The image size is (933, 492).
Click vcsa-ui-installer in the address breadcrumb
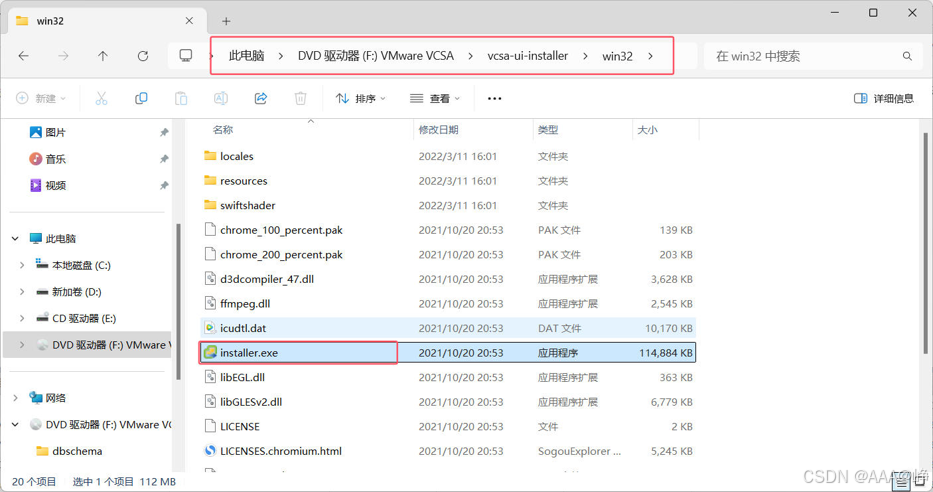point(528,56)
